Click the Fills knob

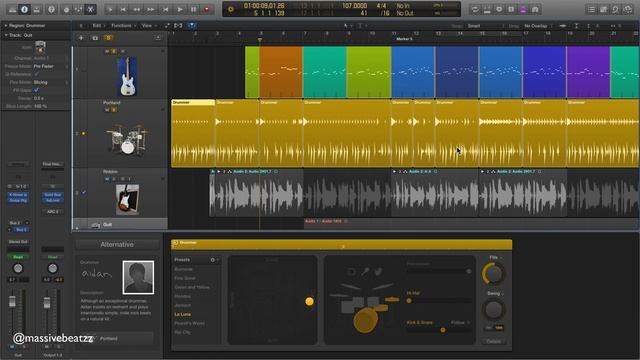(x=493, y=273)
